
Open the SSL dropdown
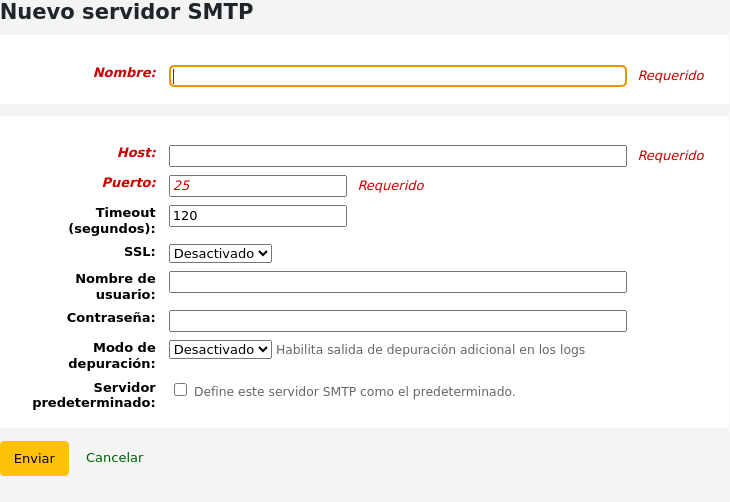(220, 254)
